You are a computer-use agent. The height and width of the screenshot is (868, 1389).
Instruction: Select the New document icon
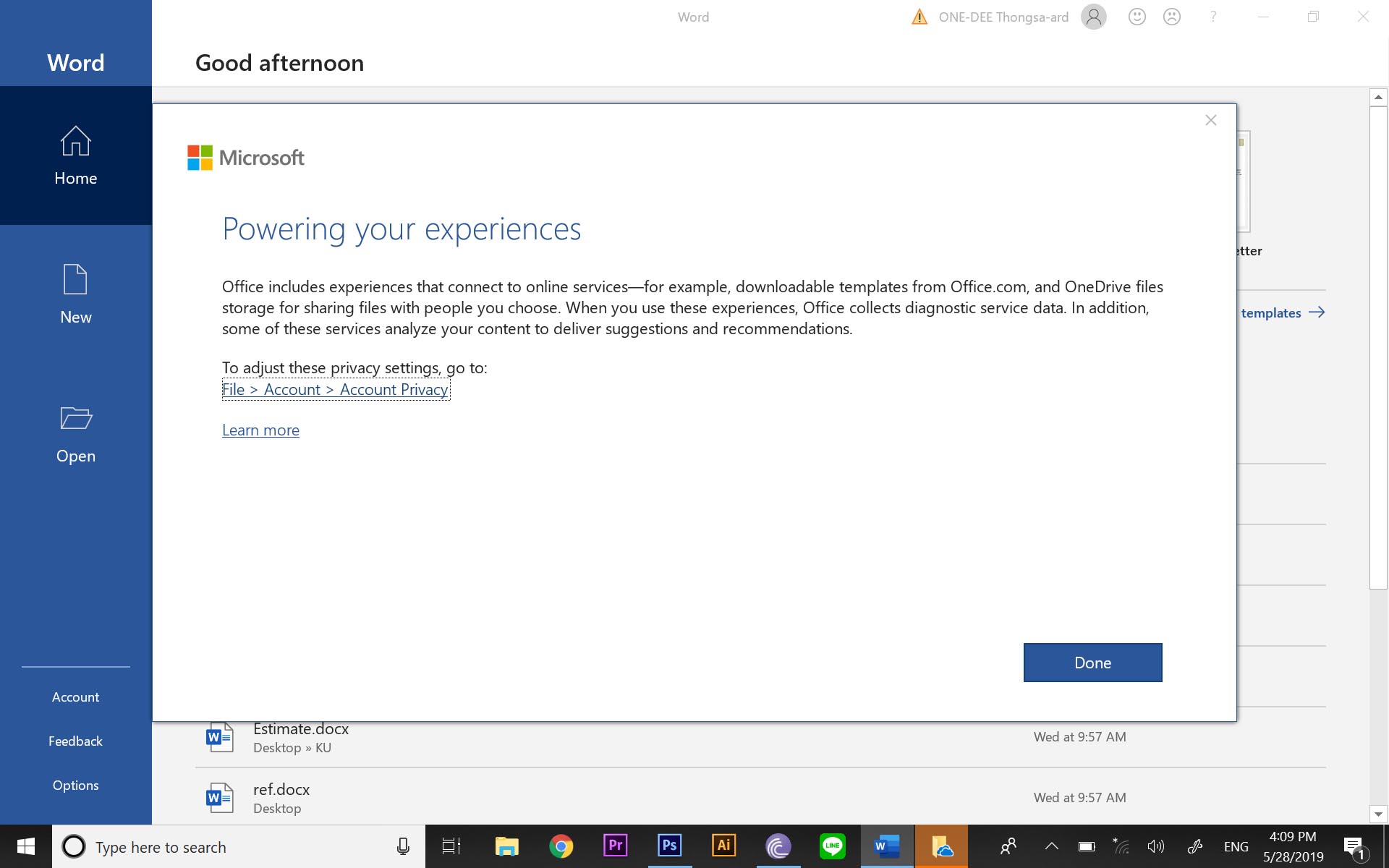pos(75,279)
